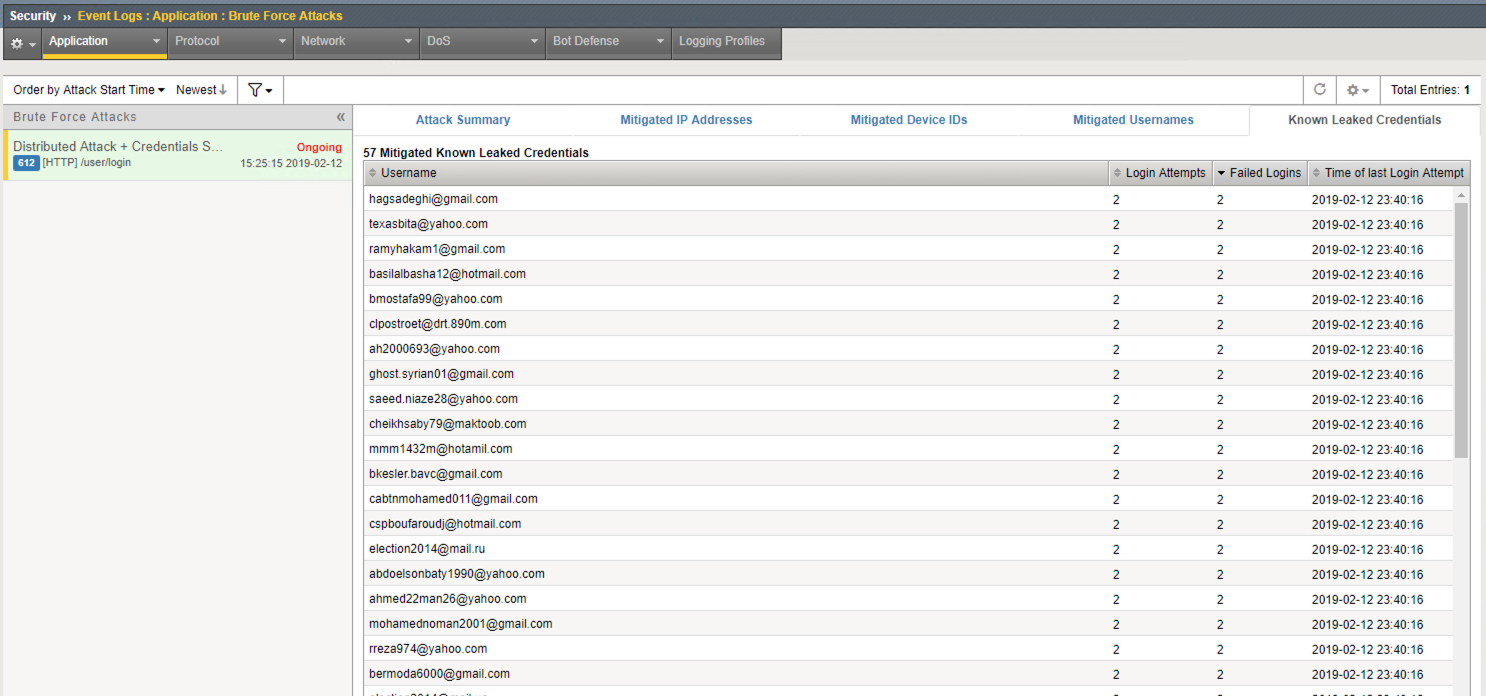This screenshot has width=1486, height=696.
Task: Switch to the Mitigated Usernames tab
Action: pyautogui.click(x=1133, y=120)
